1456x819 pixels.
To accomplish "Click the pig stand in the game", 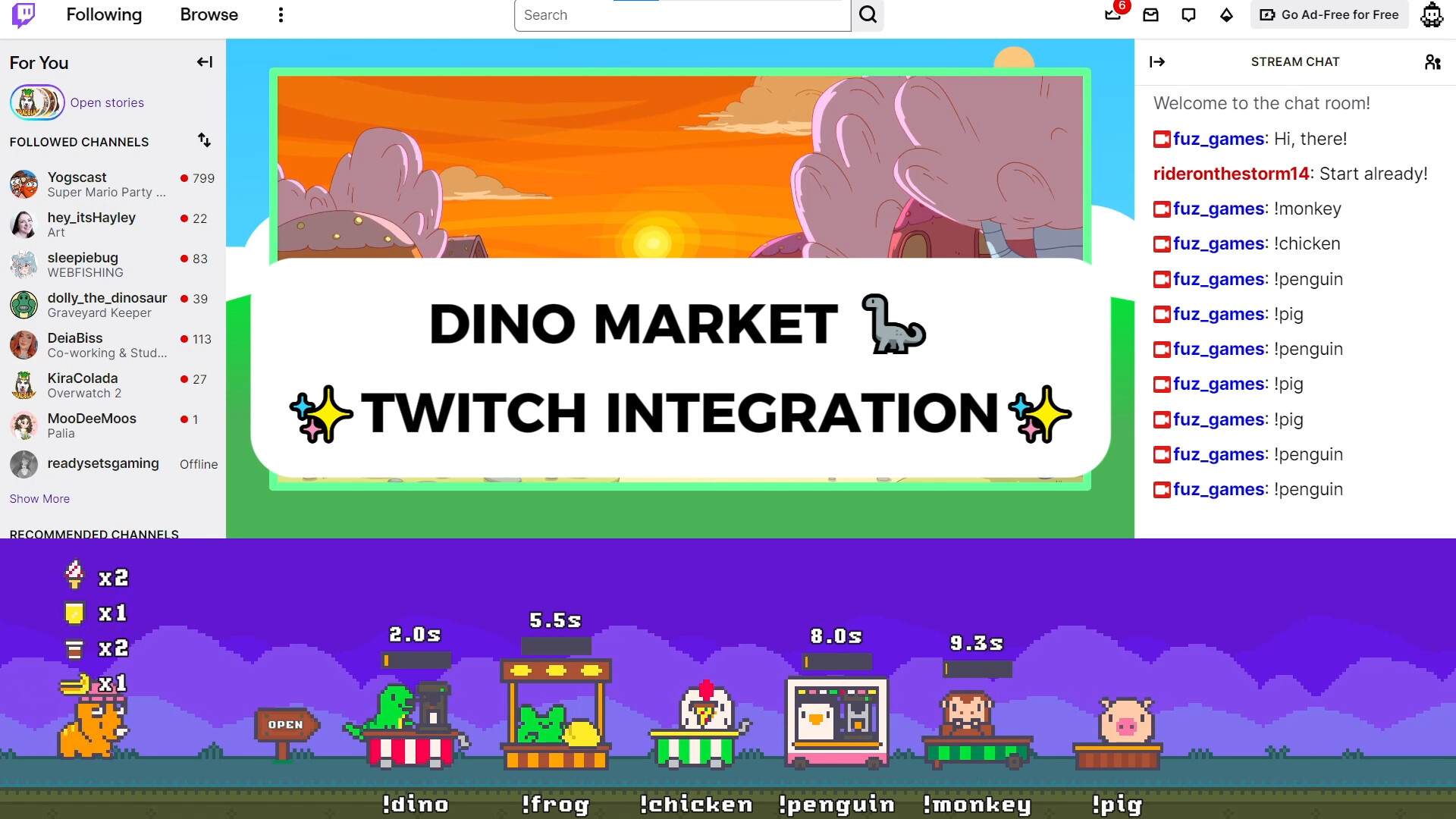I will tap(1121, 733).
